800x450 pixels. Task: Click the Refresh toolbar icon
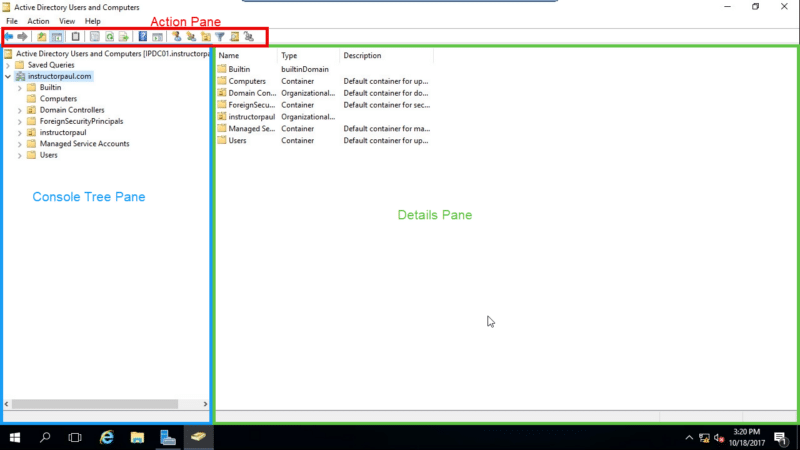click(x=109, y=37)
